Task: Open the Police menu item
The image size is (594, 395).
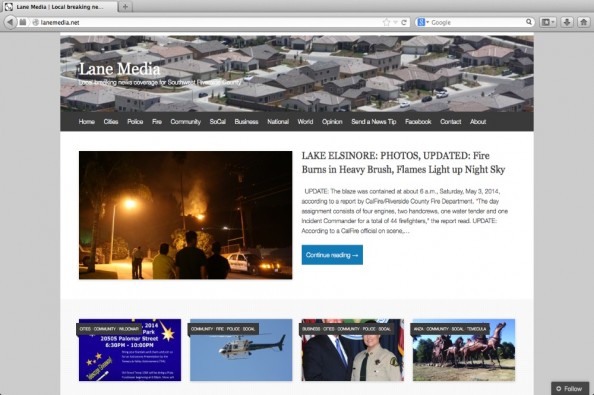Action: click(x=135, y=122)
